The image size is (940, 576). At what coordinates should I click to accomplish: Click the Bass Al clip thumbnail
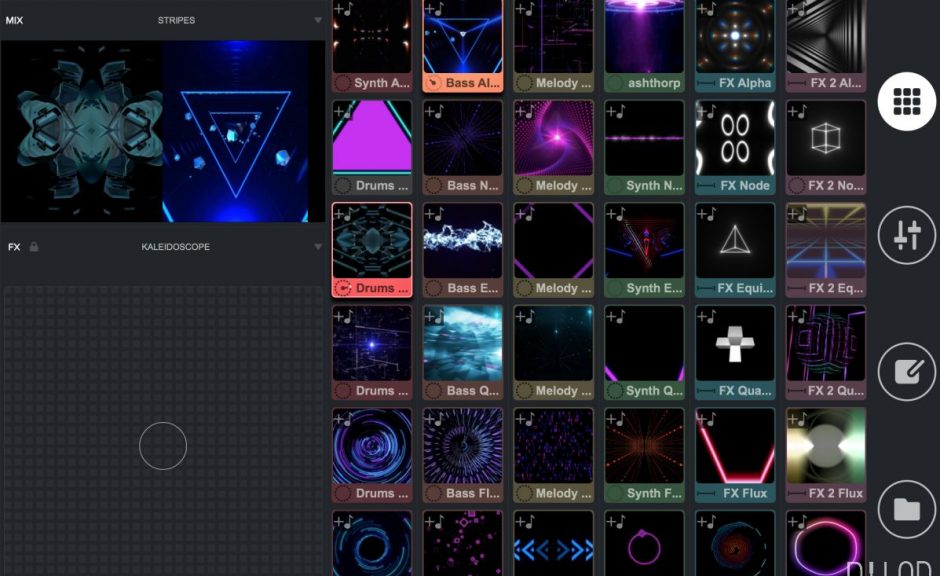[462, 40]
